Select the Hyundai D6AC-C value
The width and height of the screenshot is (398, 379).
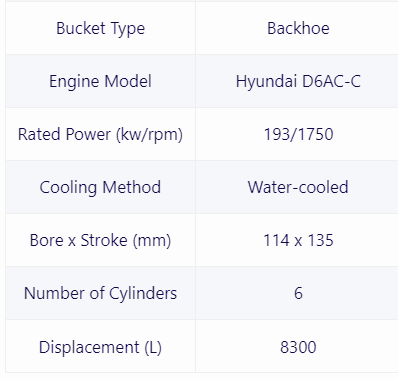(x=298, y=81)
